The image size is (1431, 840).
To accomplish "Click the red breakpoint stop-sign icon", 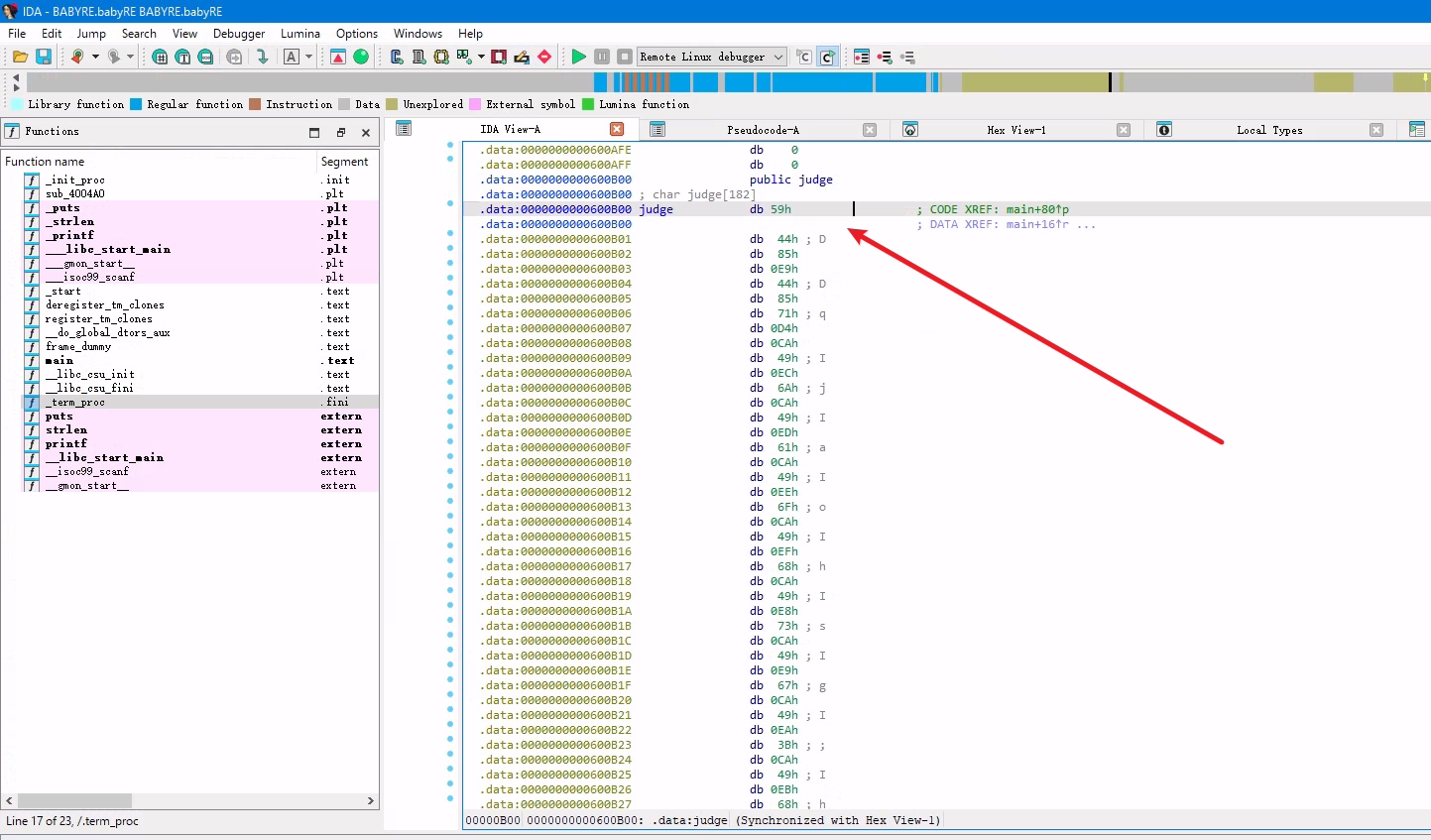I will click(544, 57).
